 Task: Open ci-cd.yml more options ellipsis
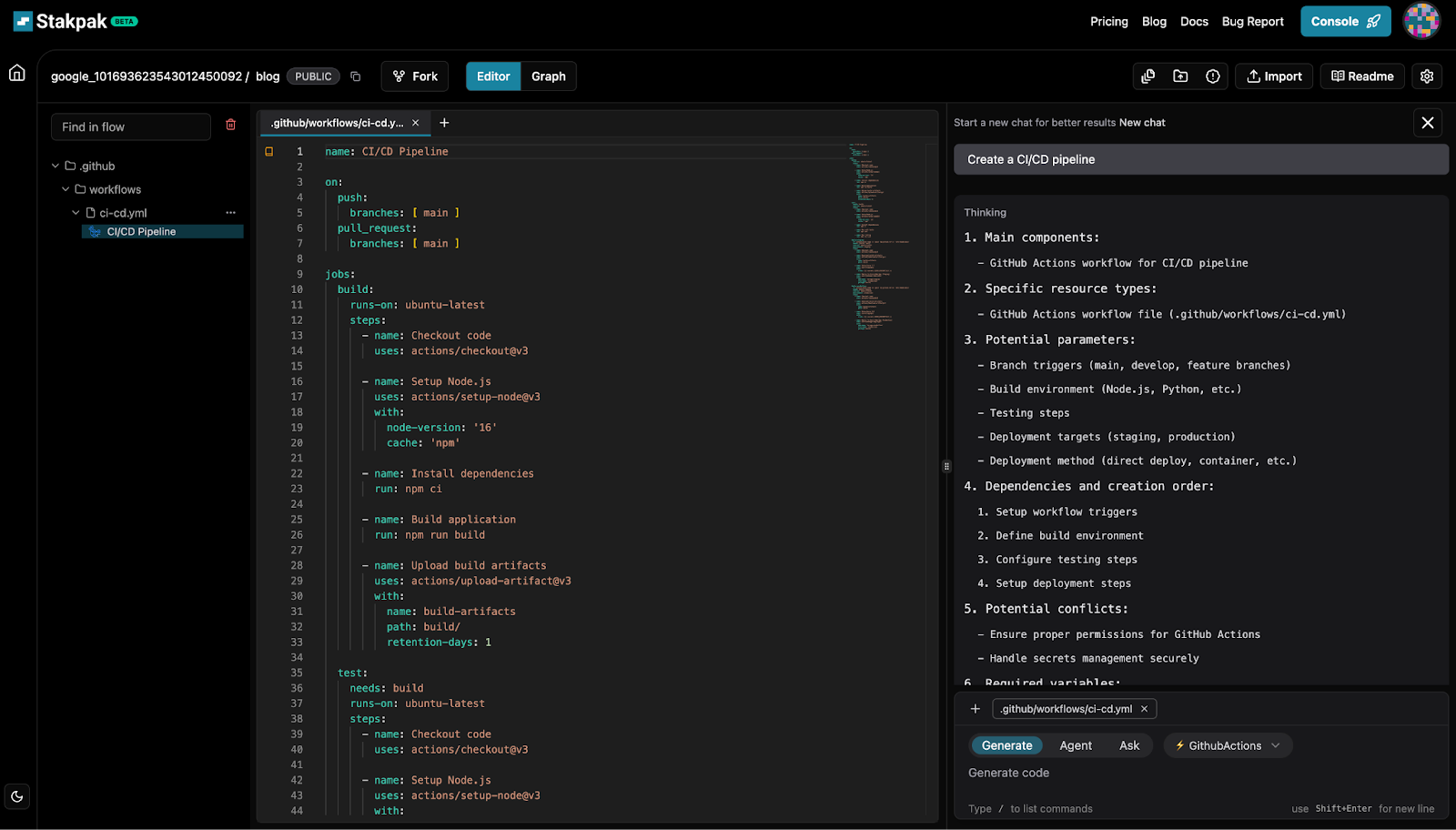point(231,213)
